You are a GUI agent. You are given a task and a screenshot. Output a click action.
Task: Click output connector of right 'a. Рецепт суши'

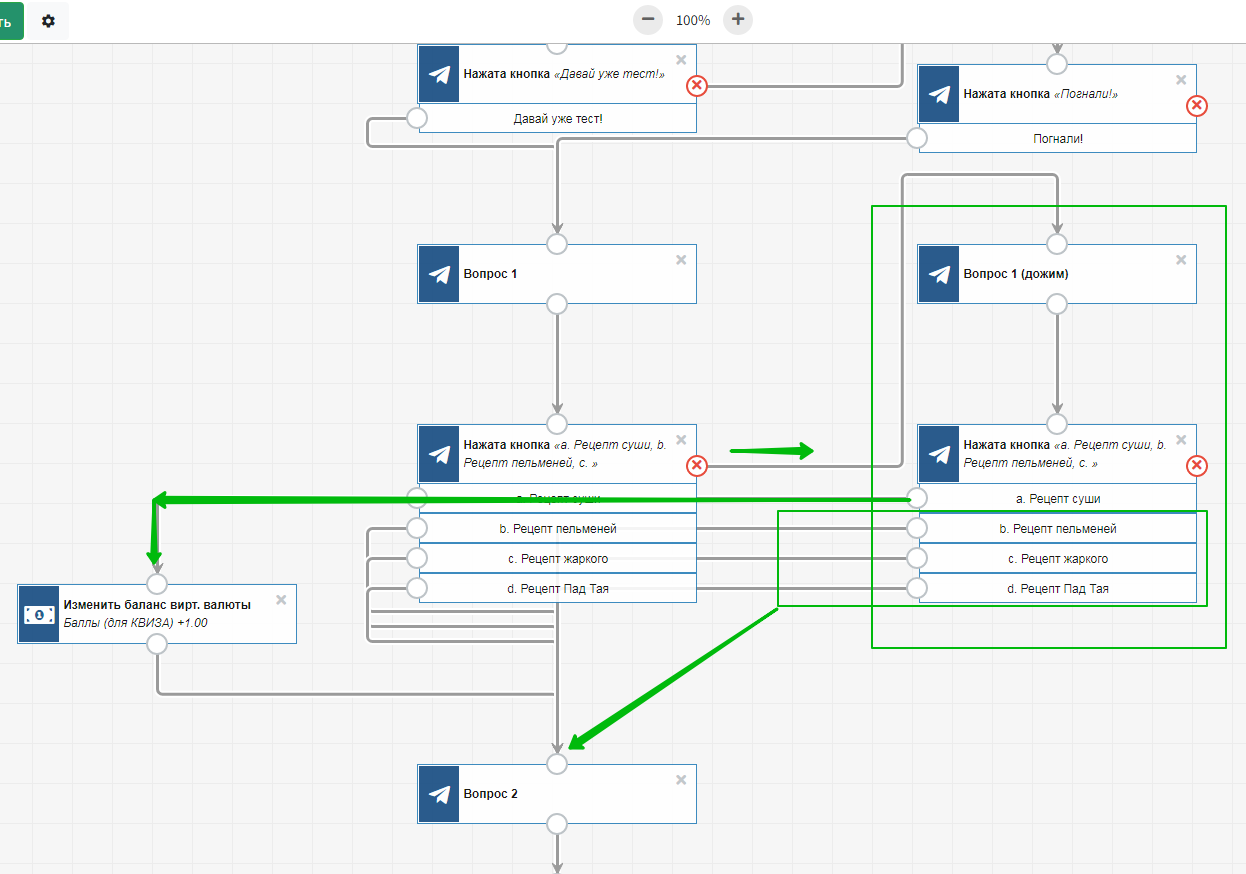click(917, 498)
